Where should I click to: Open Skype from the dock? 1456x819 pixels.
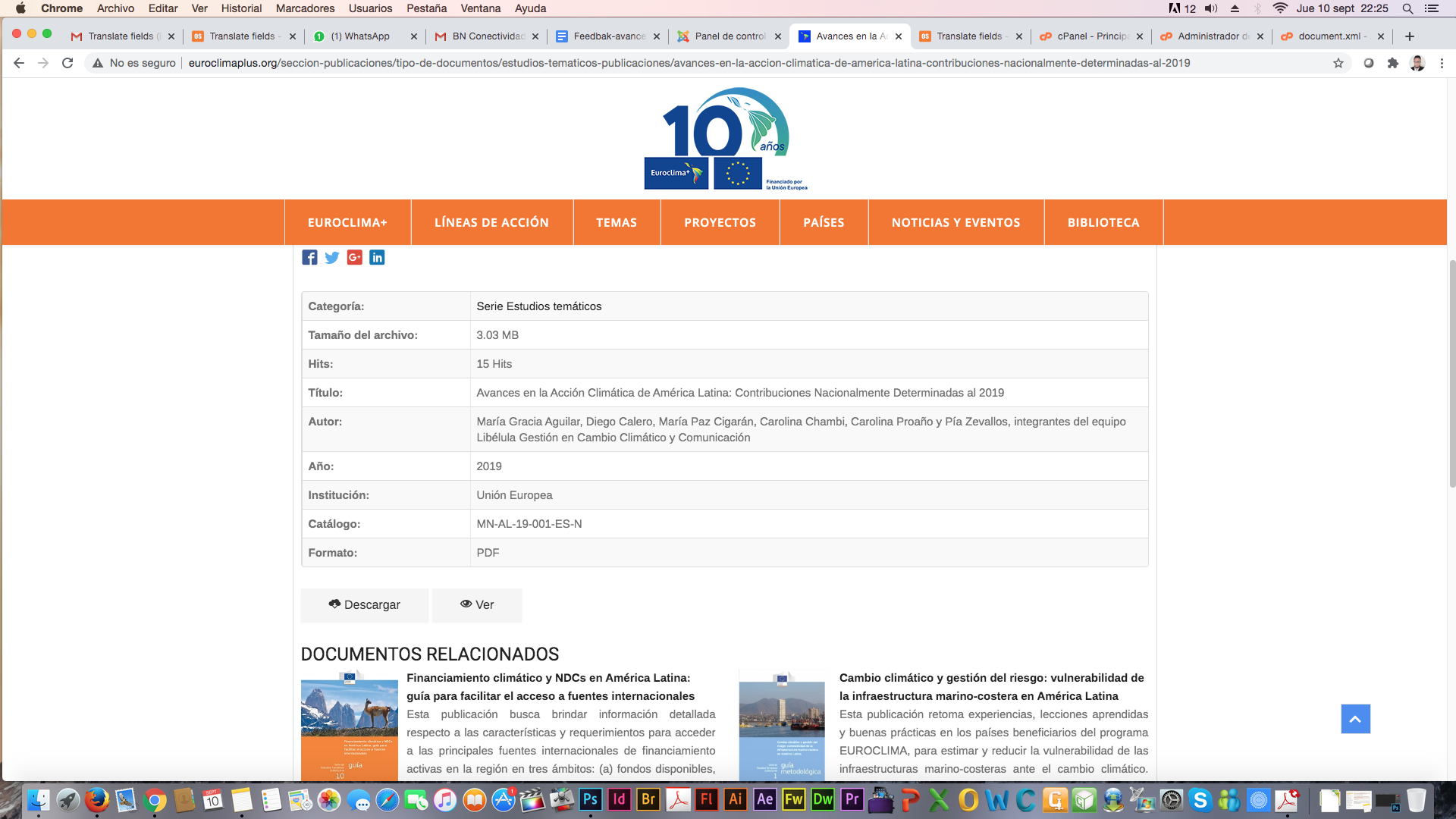tap(1200, 799)
